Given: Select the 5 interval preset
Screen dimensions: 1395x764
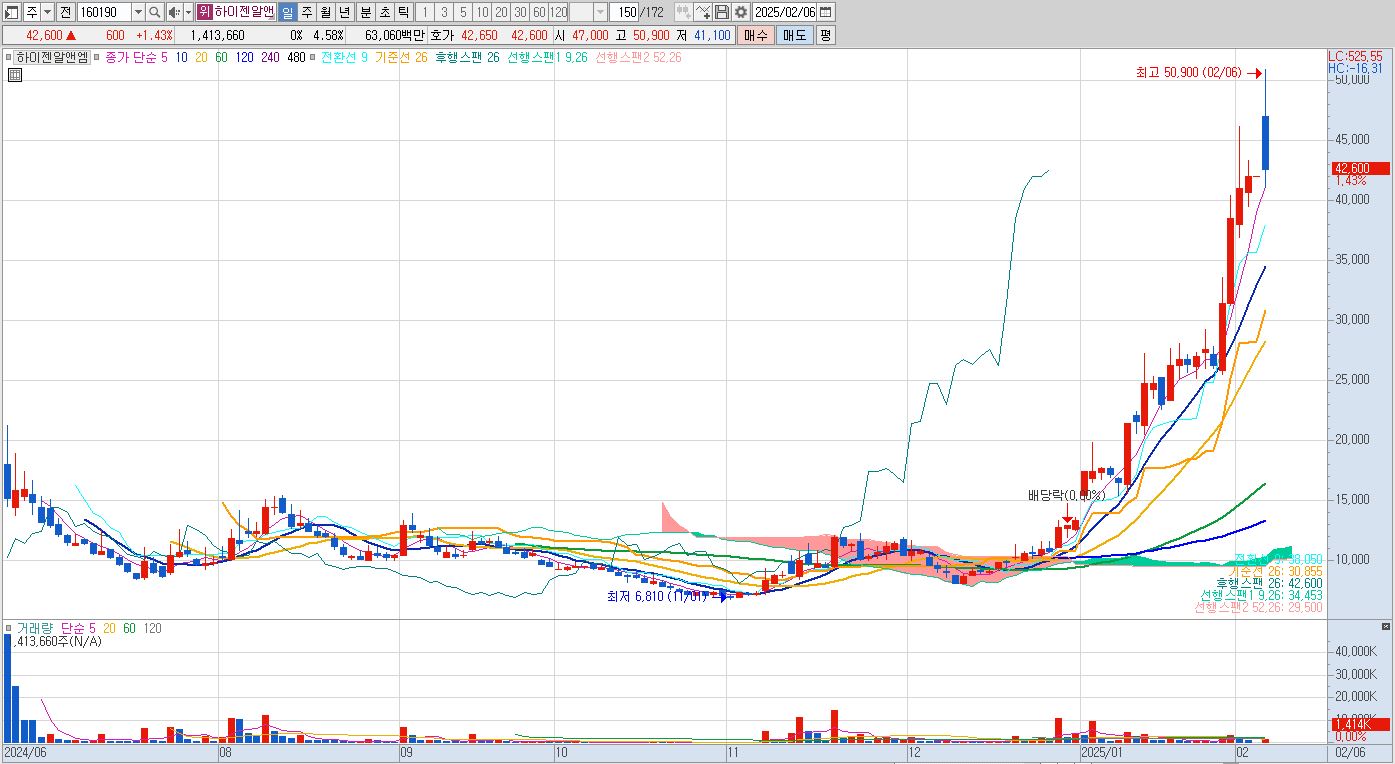Looking at the screenshot, I should 463,12.
